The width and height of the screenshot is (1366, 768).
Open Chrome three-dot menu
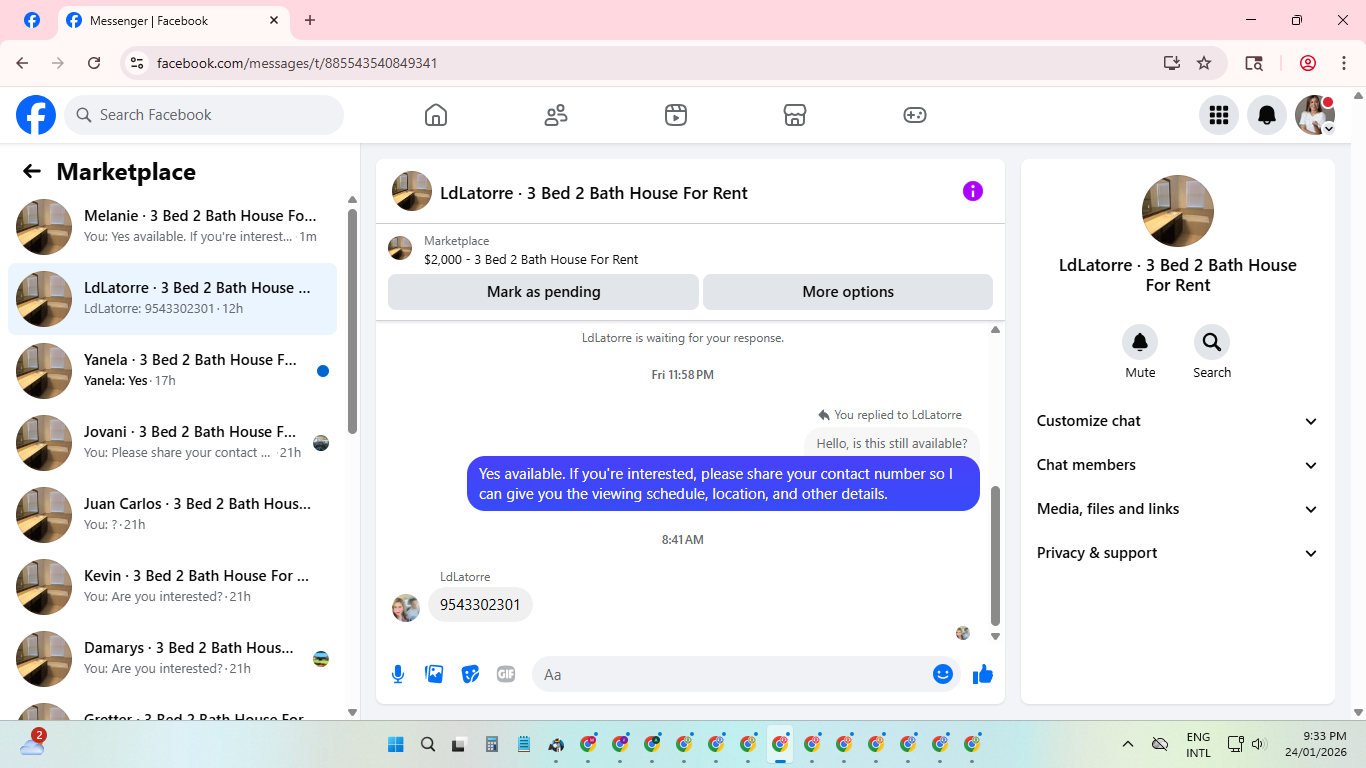[x=1344, y=63]
